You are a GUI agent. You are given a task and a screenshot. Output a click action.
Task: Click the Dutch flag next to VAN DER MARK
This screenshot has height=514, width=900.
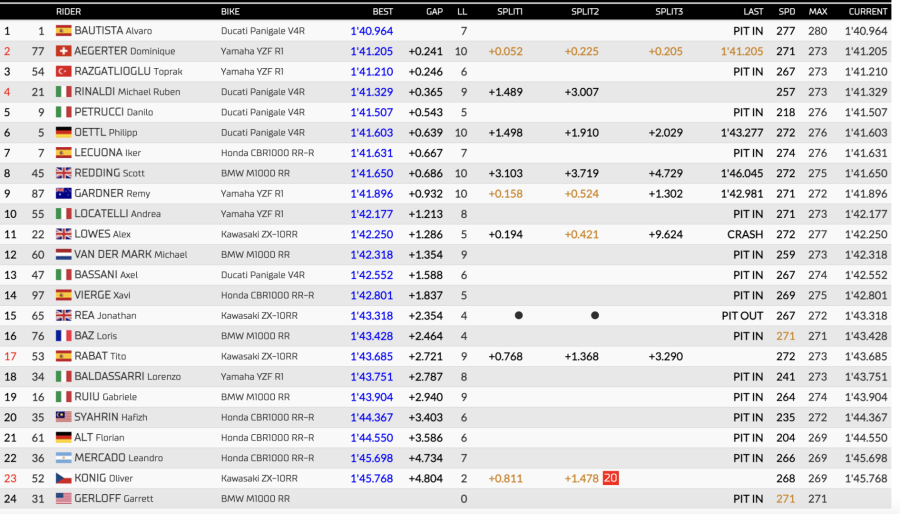pos(64,255)
